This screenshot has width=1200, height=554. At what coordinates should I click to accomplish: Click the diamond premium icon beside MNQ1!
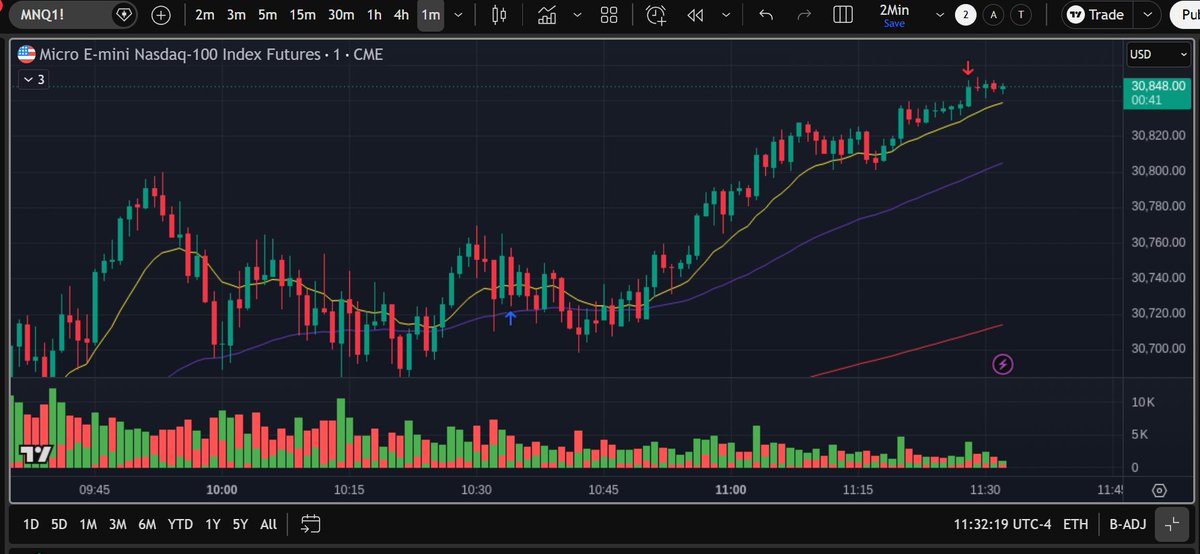(x=123, y=15)
